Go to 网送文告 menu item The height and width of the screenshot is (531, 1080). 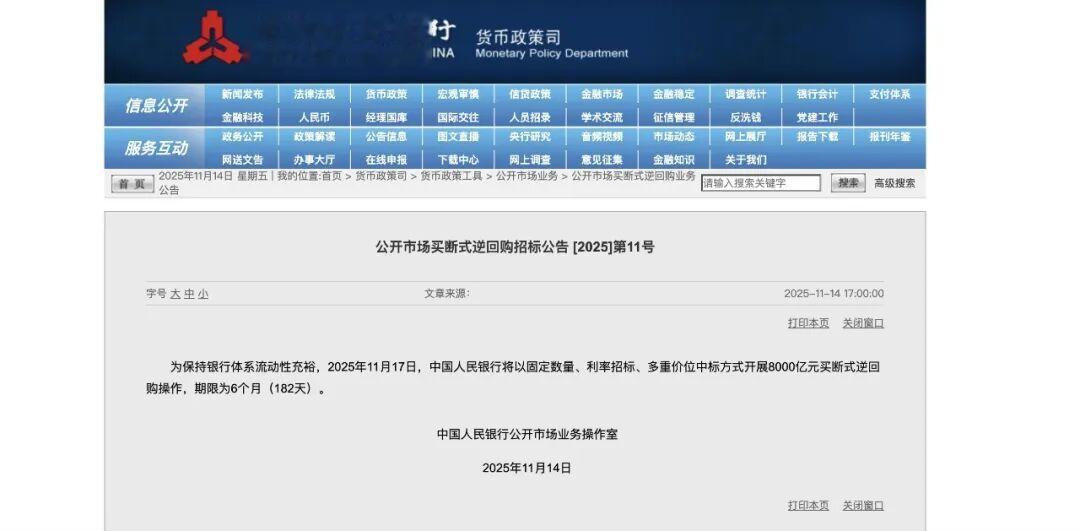point(242,159)
